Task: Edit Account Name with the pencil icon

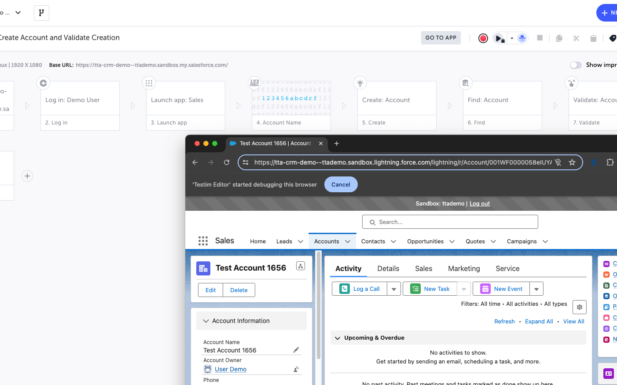Action: [x=296, y=350]
